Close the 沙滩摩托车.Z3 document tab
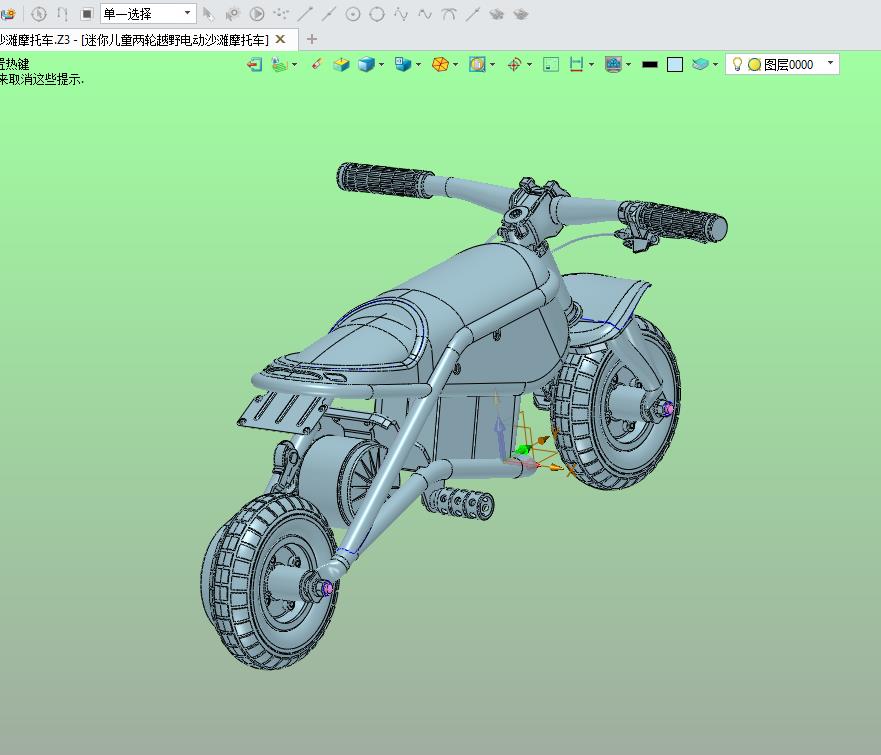The height and width of the screenshot is (755, 881). tap(281, 39)
